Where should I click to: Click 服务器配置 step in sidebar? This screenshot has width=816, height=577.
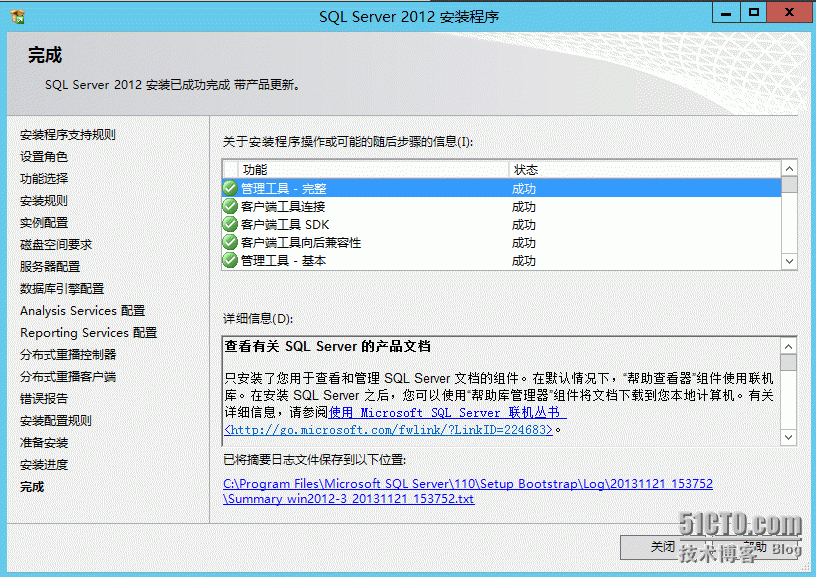[x=50, y=266]
